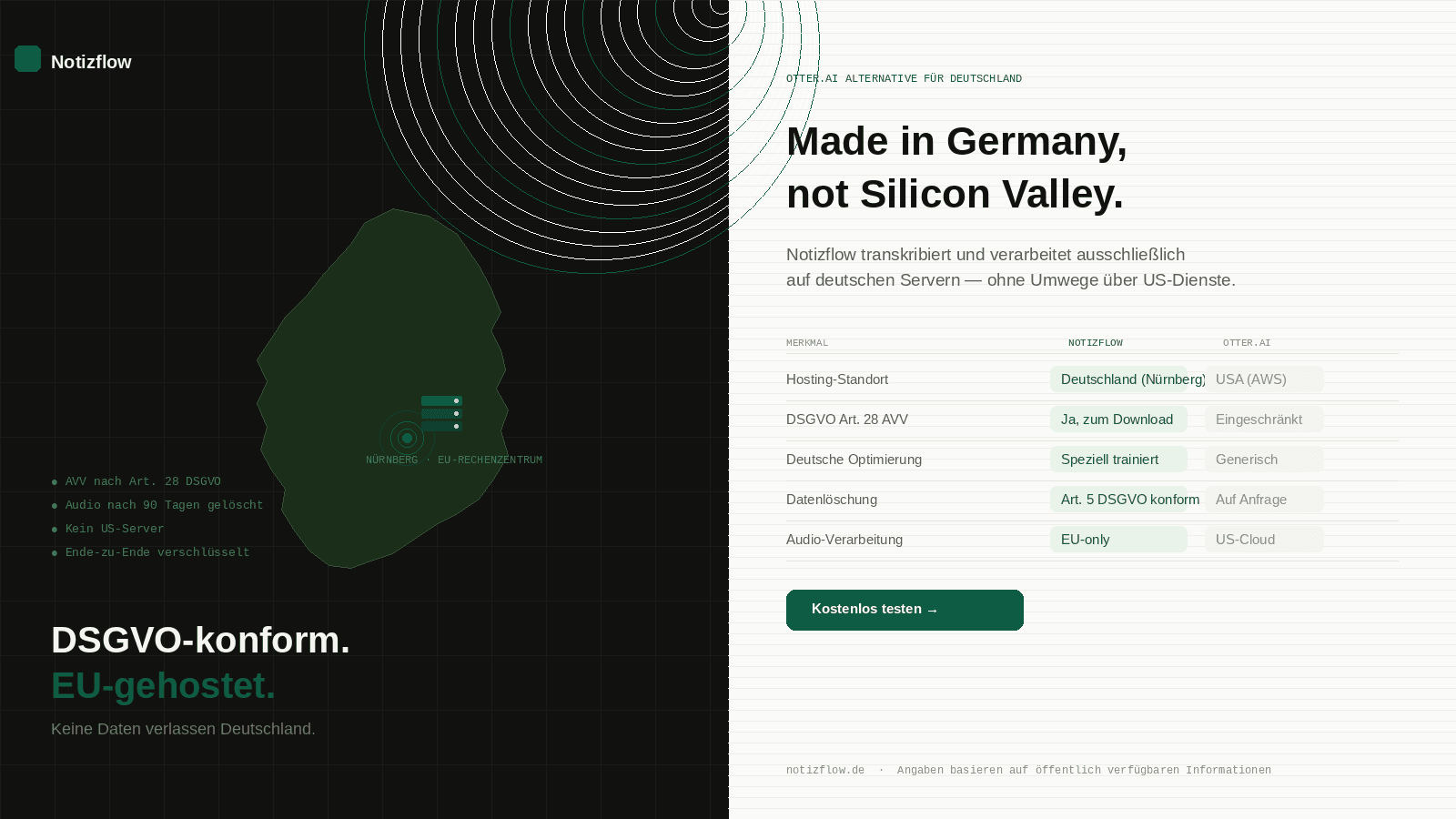Click the MERKMAL column header
The image size is (1456, 819).
point(807,343)
